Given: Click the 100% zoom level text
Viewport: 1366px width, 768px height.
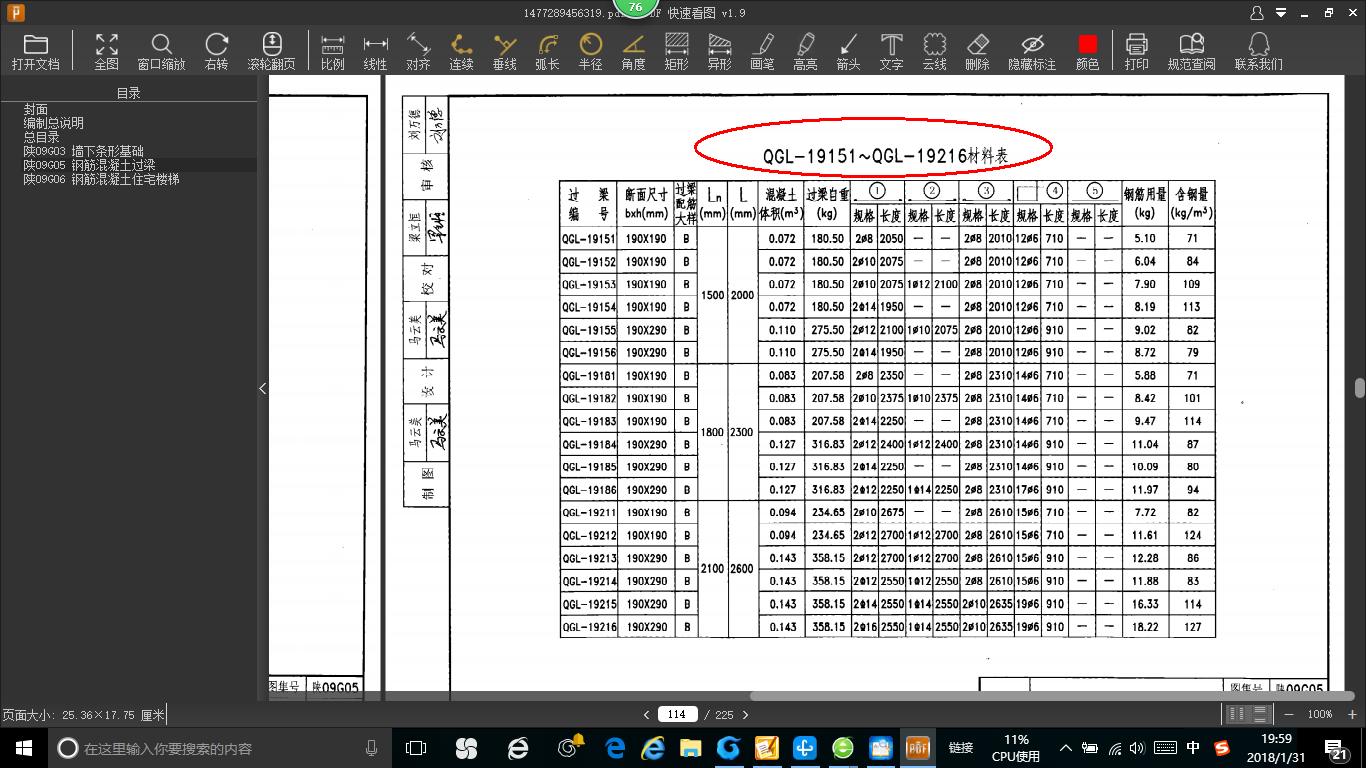Looking at the screenshot, I should pyautogui.click(x=1320, y=714).
